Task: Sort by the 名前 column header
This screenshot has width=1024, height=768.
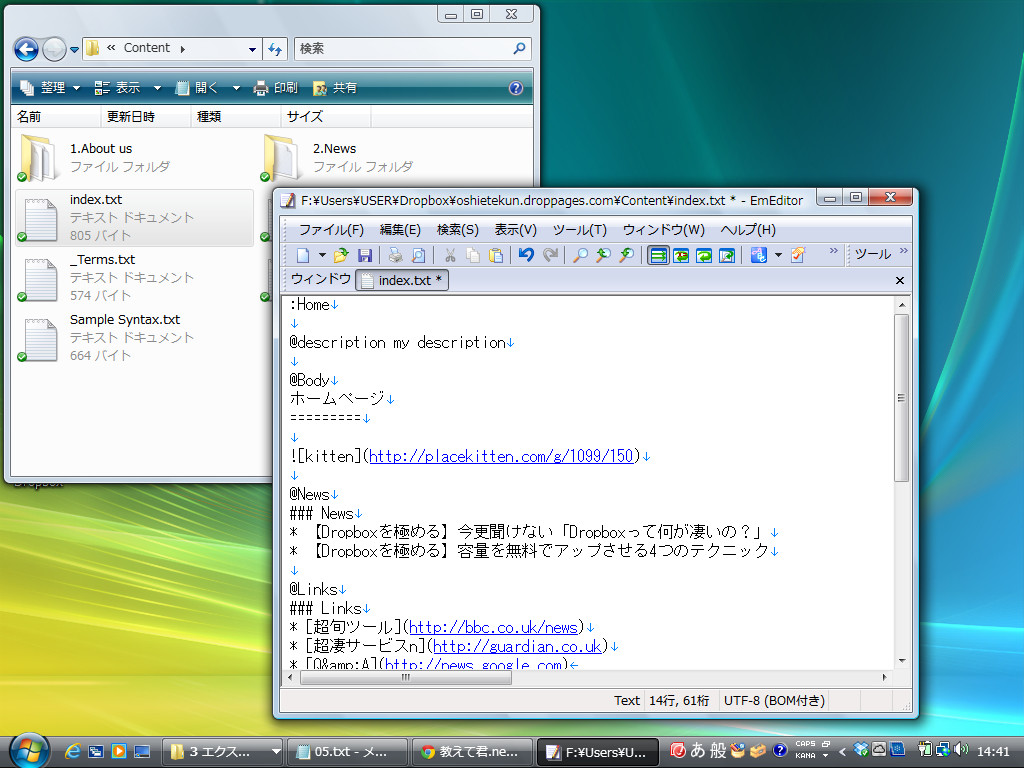Action: click(56, 117)
